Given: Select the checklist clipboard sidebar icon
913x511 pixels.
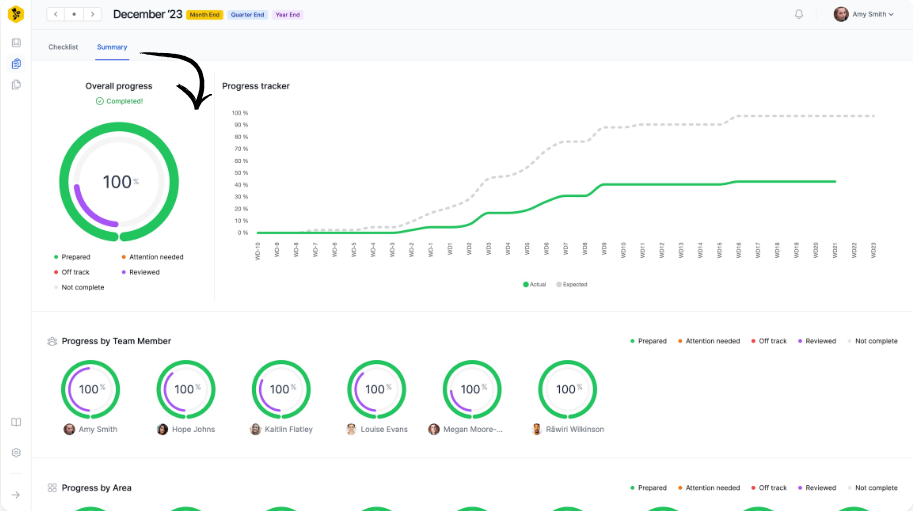Looking at the screenshot, I should point(16,63).
